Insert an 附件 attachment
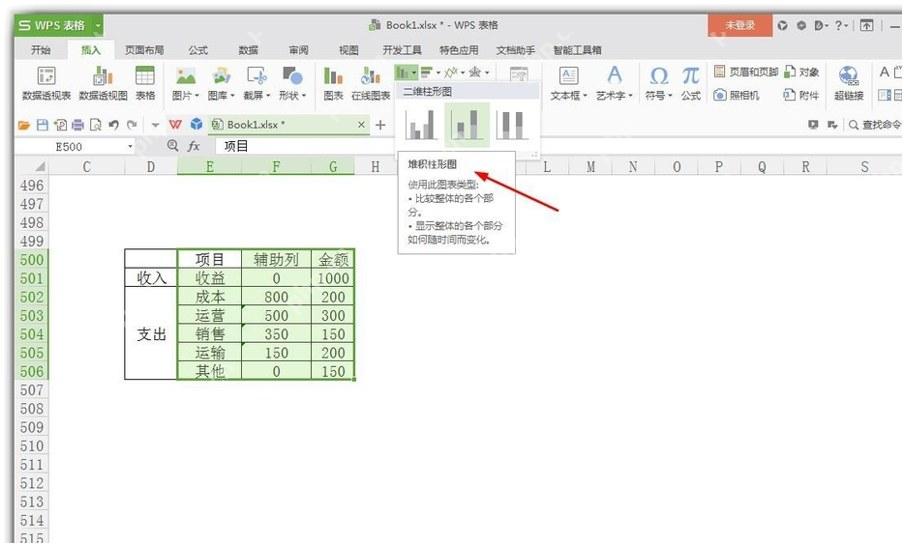This screenshot has width=904, height=545. pyautogui.click(x=801, y=95)
